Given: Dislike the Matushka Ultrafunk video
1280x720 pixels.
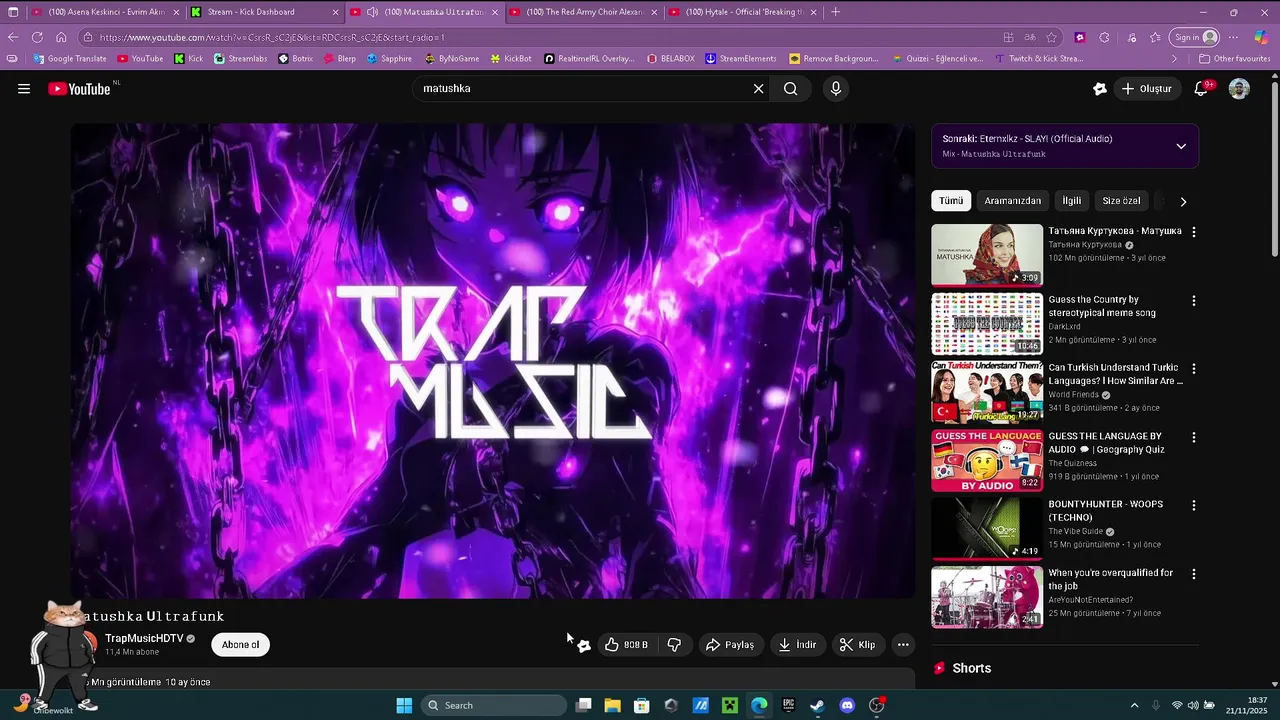Looking at the screenshot, I should tap(674, 645).
